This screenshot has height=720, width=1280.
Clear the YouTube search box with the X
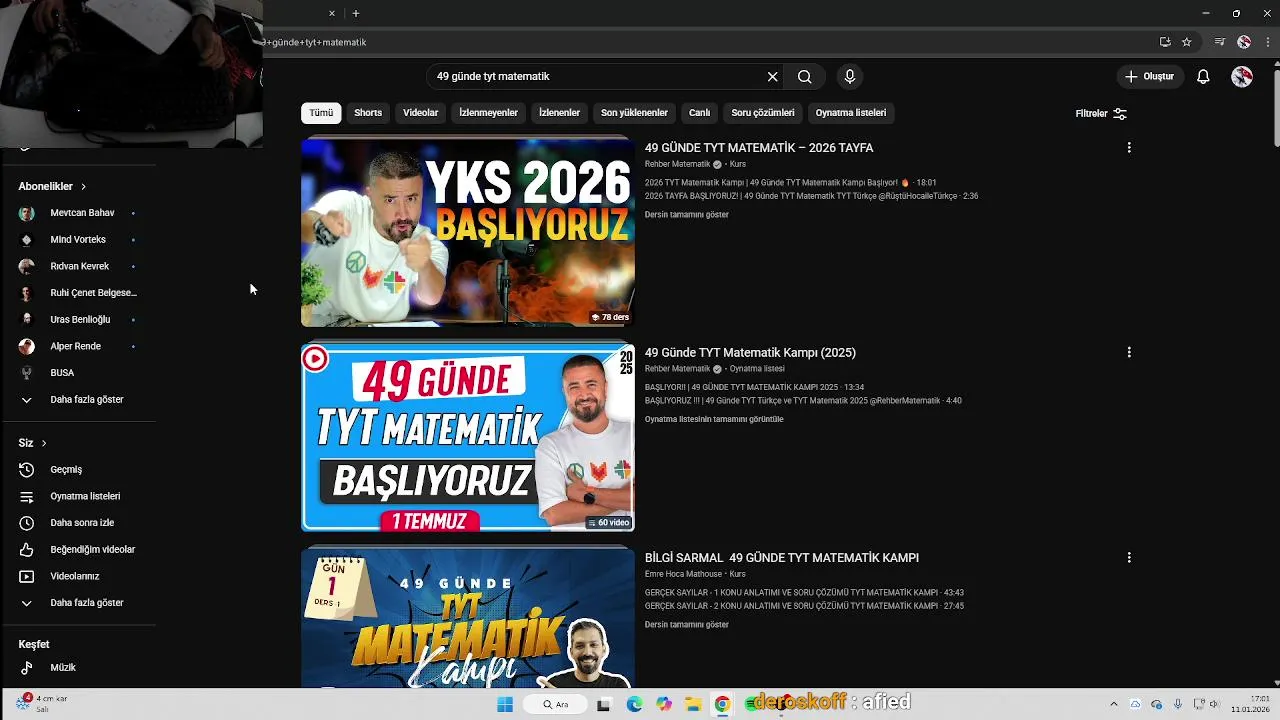(x=772, y=77)
